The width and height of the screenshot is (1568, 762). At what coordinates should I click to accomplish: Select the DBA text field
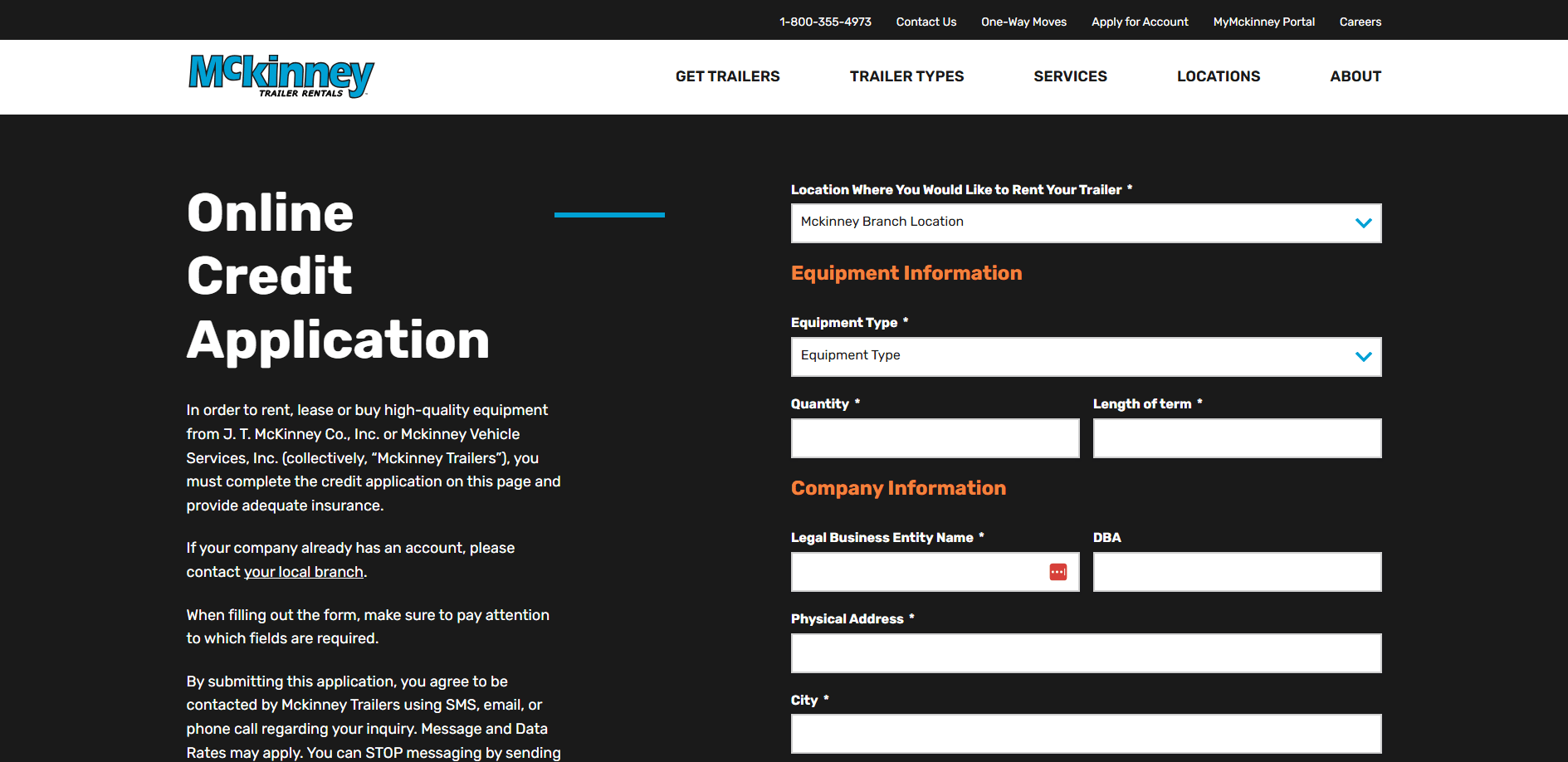(1237, 572)
